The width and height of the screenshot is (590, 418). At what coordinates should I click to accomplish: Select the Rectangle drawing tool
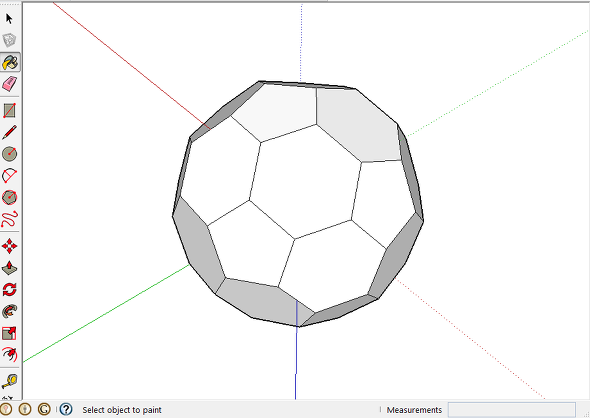tap(9, 111)
